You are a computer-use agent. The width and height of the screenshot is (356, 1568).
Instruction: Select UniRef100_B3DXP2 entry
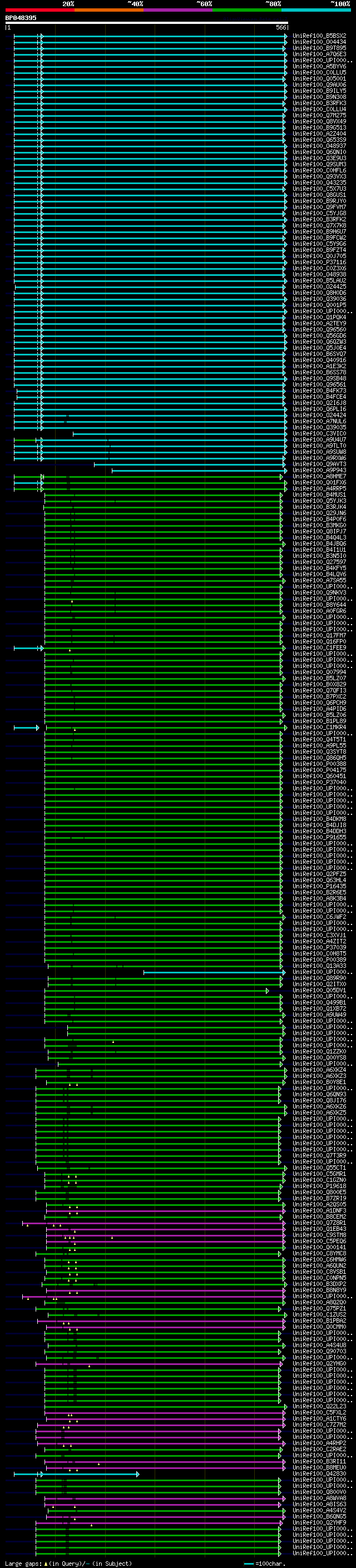(319, 1284)
